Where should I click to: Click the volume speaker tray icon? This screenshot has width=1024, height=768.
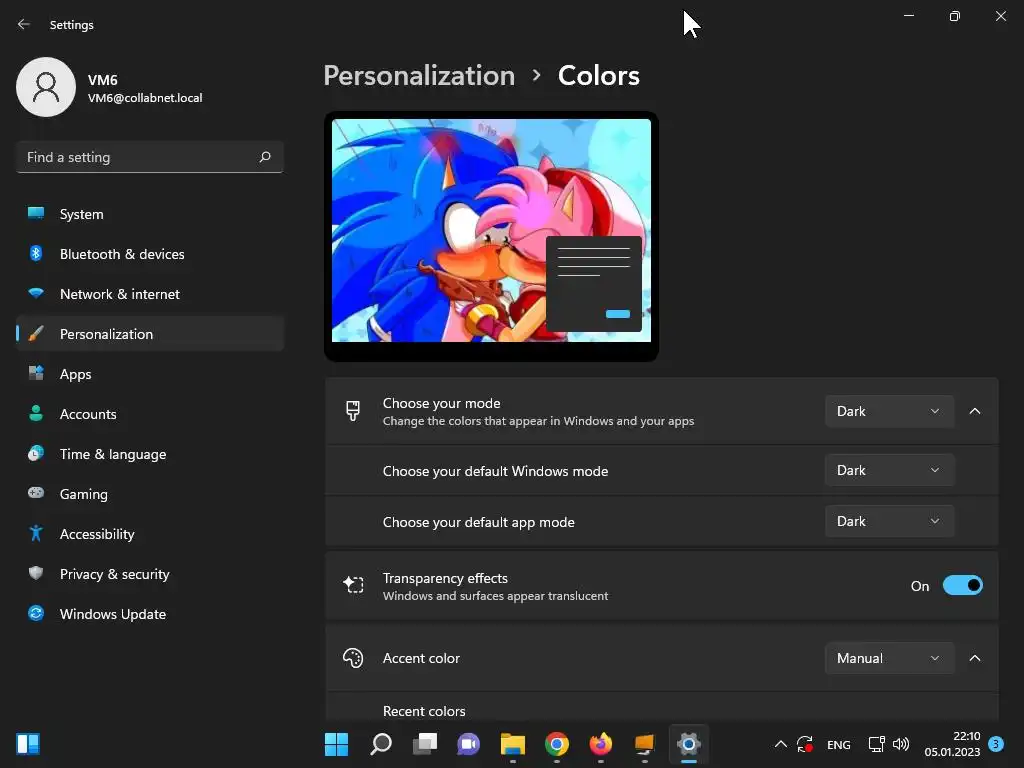coord(901,744)
